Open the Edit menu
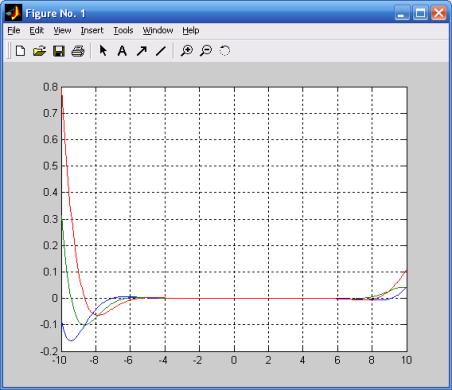 36,31
